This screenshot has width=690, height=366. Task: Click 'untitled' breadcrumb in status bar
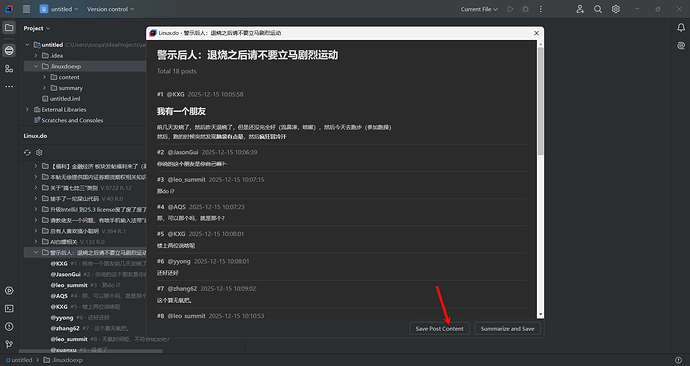[x=19, y=360]
